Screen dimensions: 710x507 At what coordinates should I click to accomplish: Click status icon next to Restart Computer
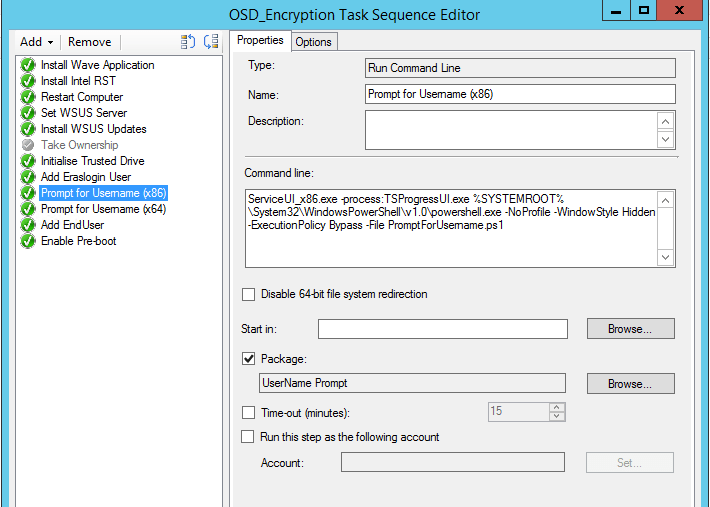(x=28, y=97)
